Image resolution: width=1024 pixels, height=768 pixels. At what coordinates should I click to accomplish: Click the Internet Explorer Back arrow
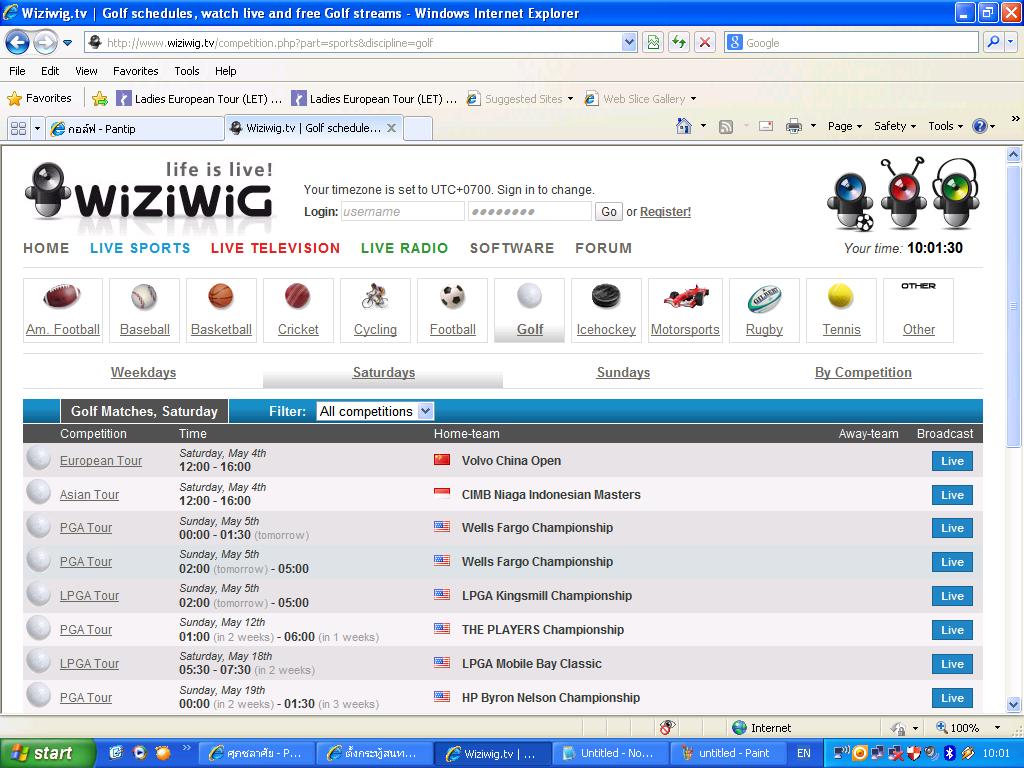pos(18,43)
